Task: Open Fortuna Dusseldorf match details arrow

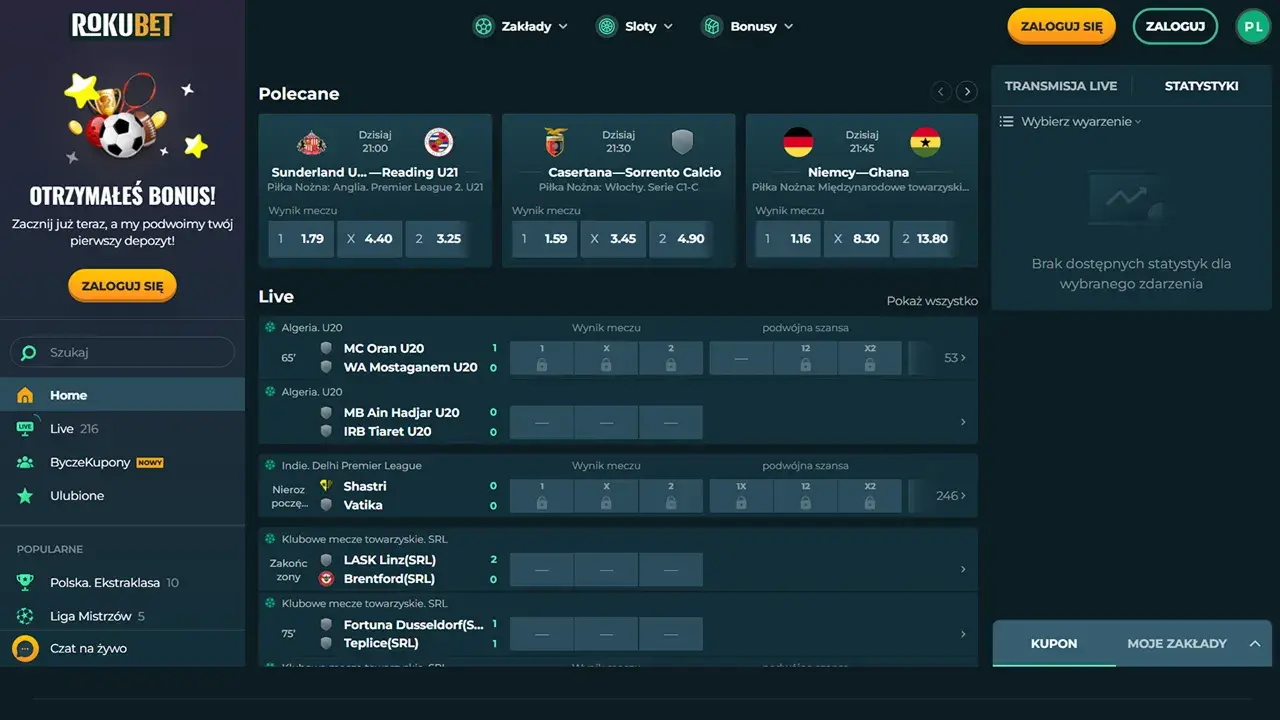Action: point(963,634)
